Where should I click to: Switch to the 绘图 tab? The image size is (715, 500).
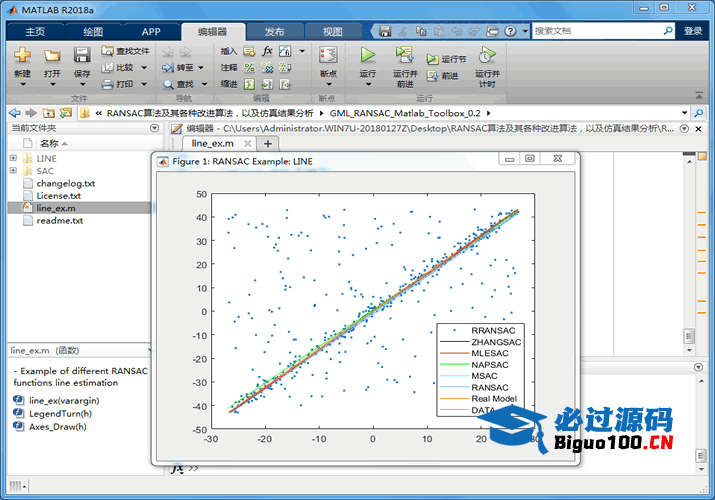point(93,31)
